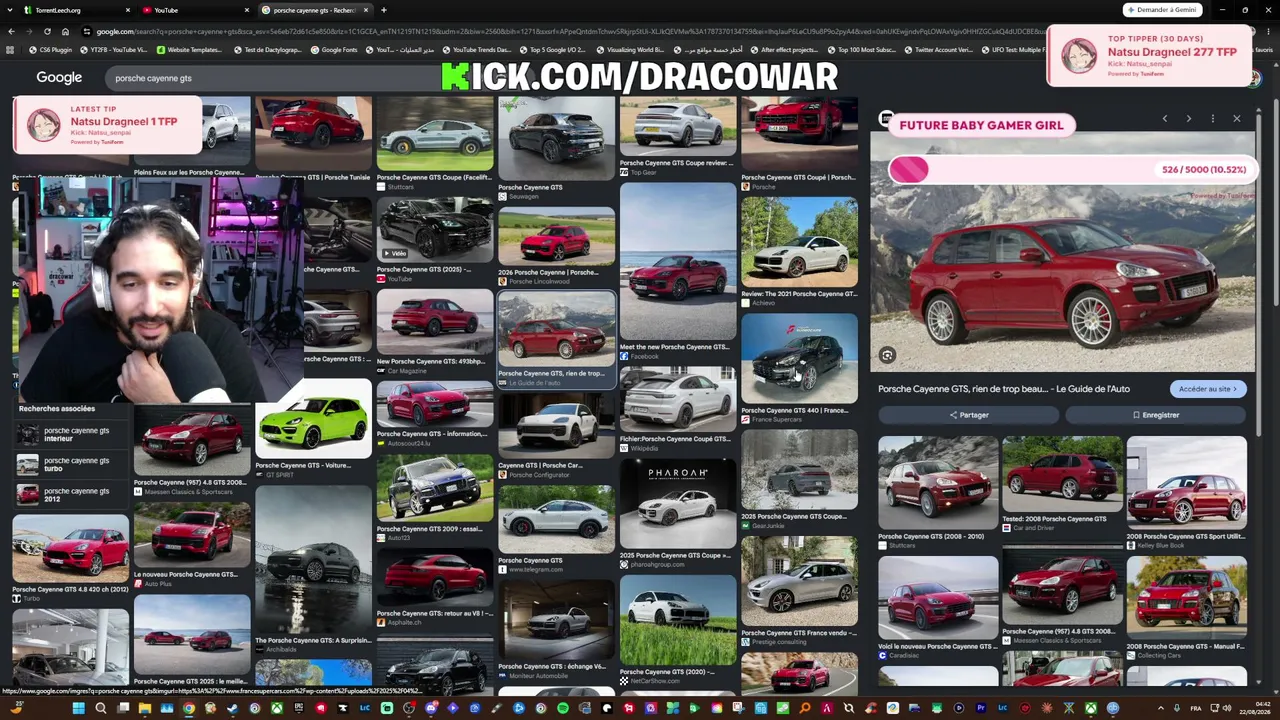Screen dimensions: 1280x720
Task: Open the Website Templates bookmark
Action: coord(189,49)
